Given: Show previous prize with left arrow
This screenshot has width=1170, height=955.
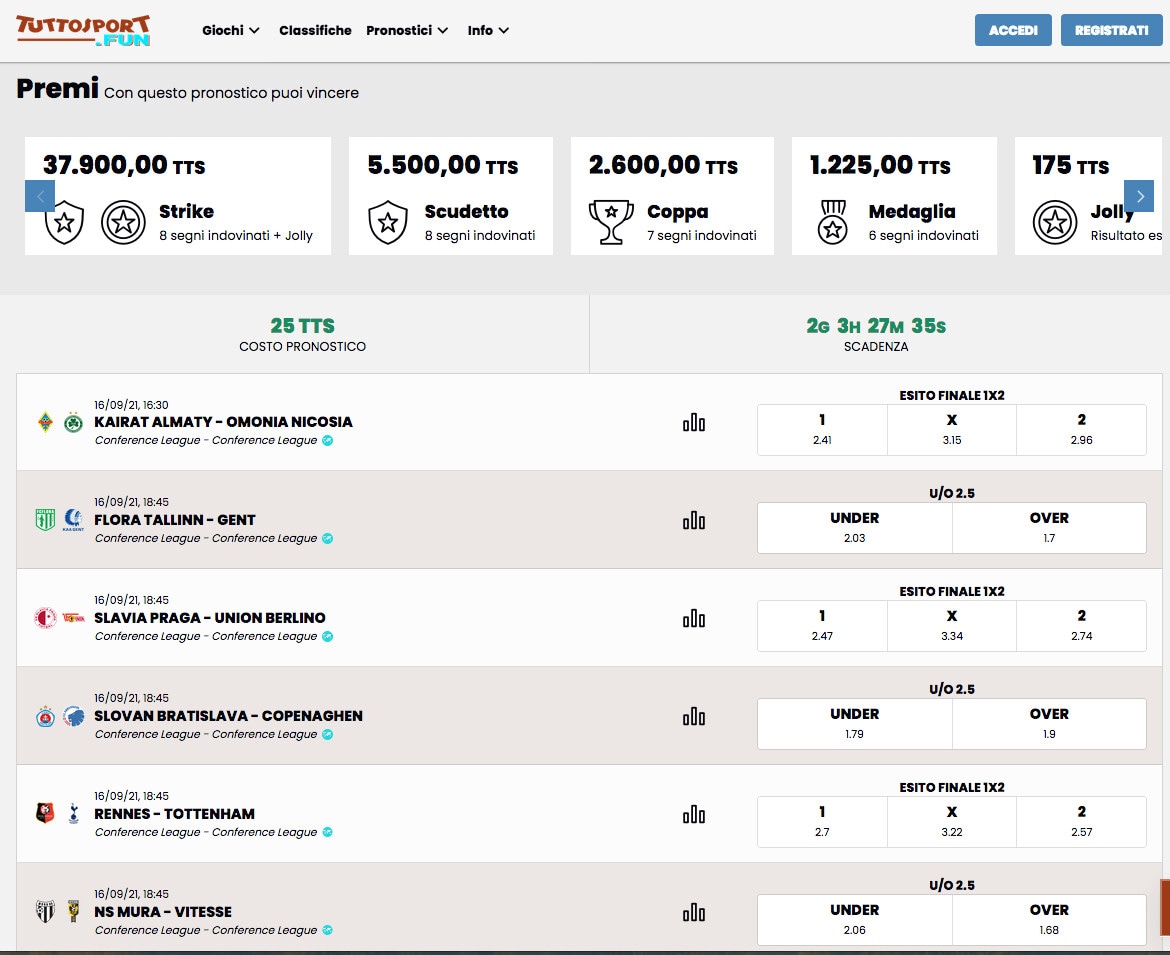Looking at the screenshot, I should click(x=40, y=196).
